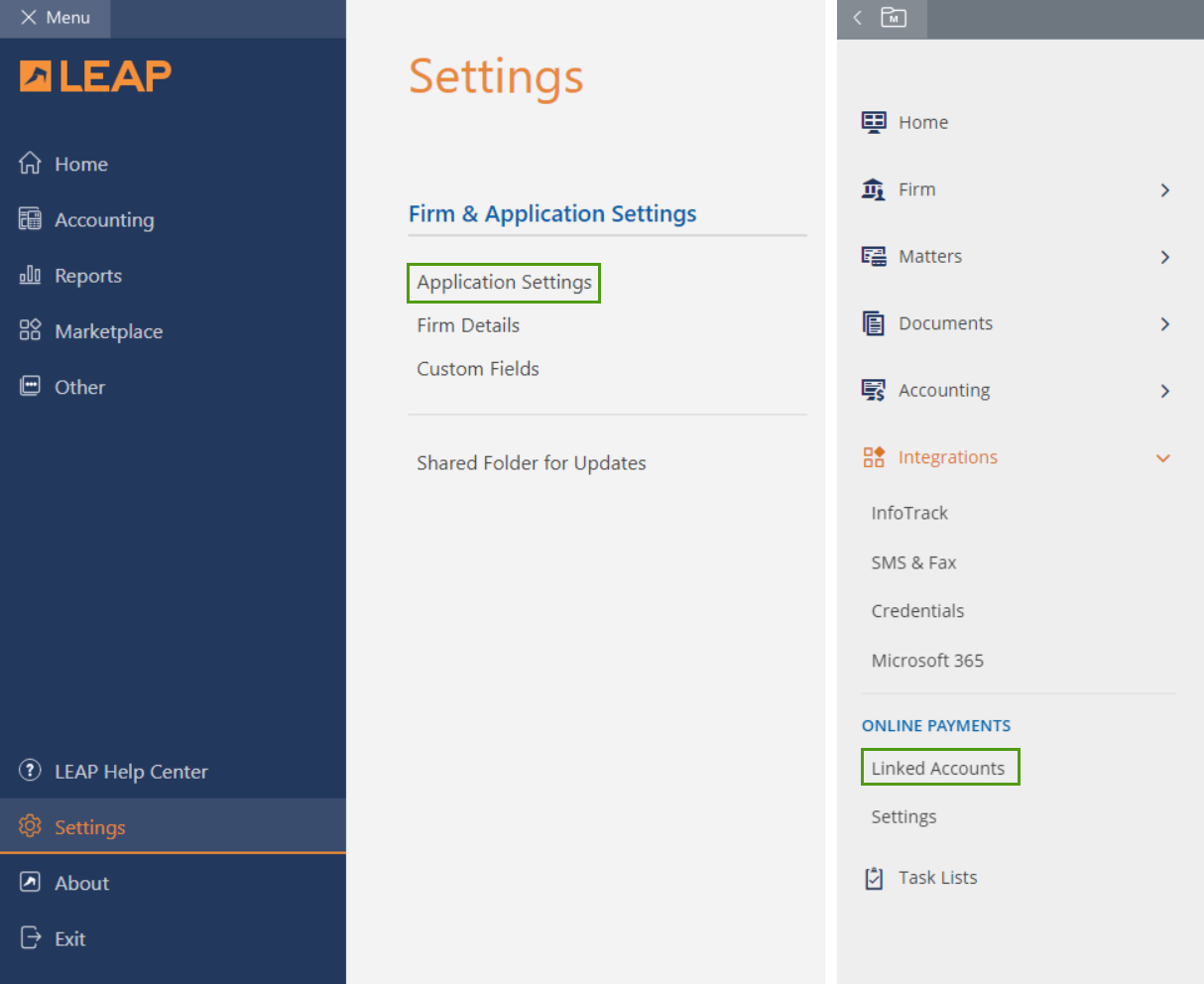Expand the Documents section chevron
Screen dimensions: 1204x984
[1164, 324]
